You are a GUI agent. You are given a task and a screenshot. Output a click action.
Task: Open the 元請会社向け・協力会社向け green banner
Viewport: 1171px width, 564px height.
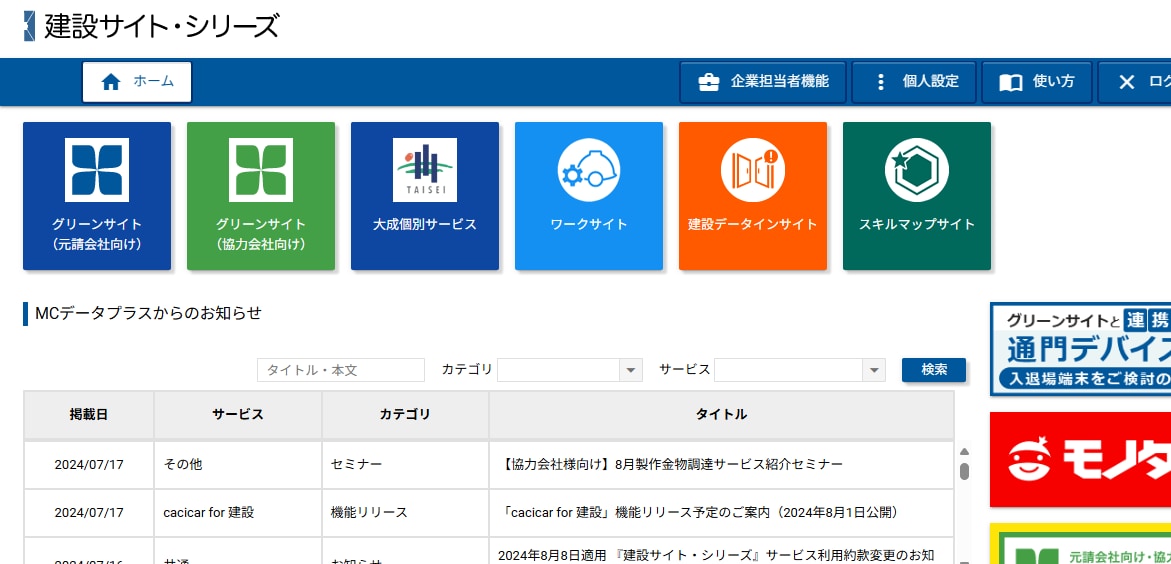[x=1080, y=544]
